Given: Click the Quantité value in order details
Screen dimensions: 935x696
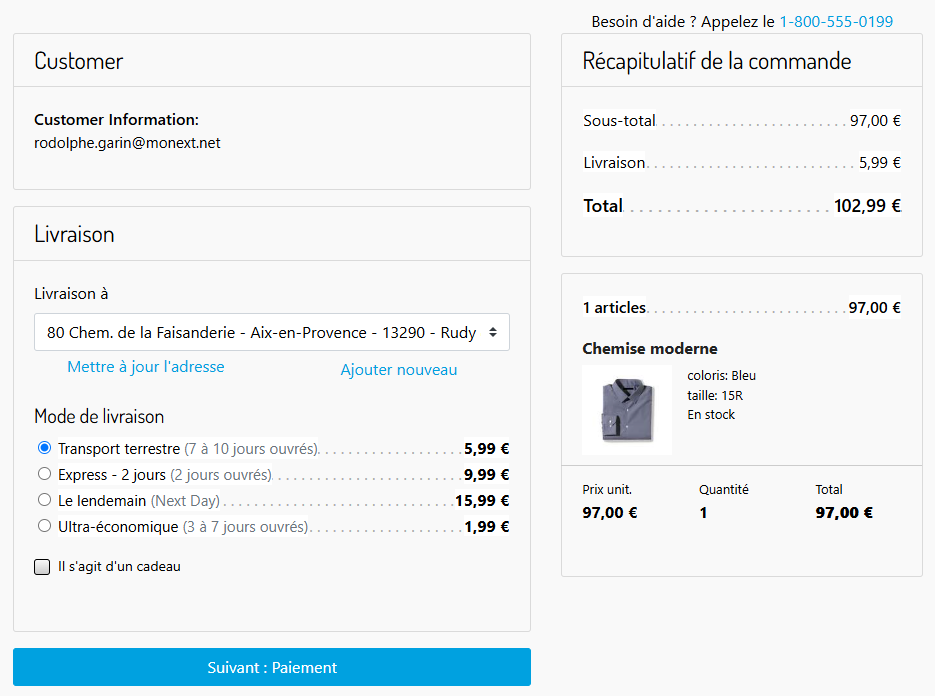Looking at the screenshot, I should point(703,513).
